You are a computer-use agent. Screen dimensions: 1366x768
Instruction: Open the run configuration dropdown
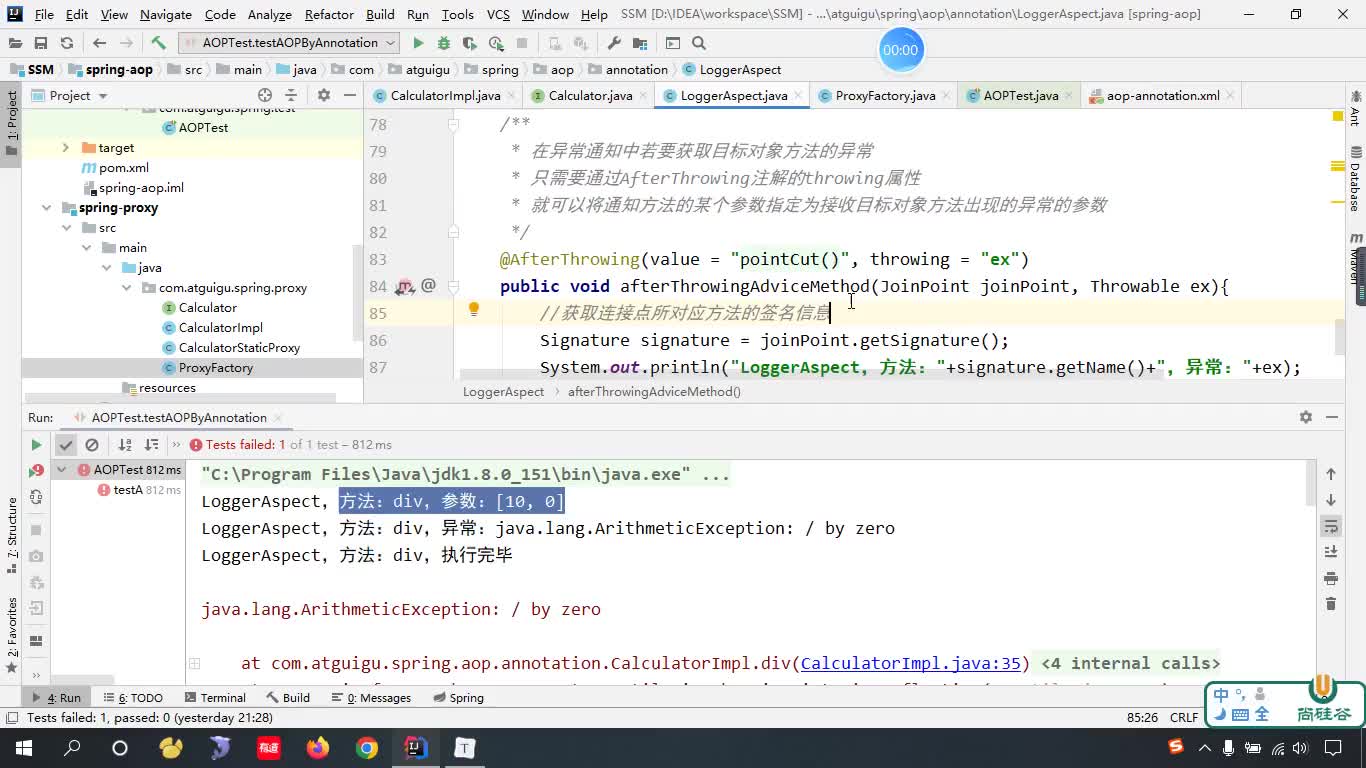click(289, 43)
